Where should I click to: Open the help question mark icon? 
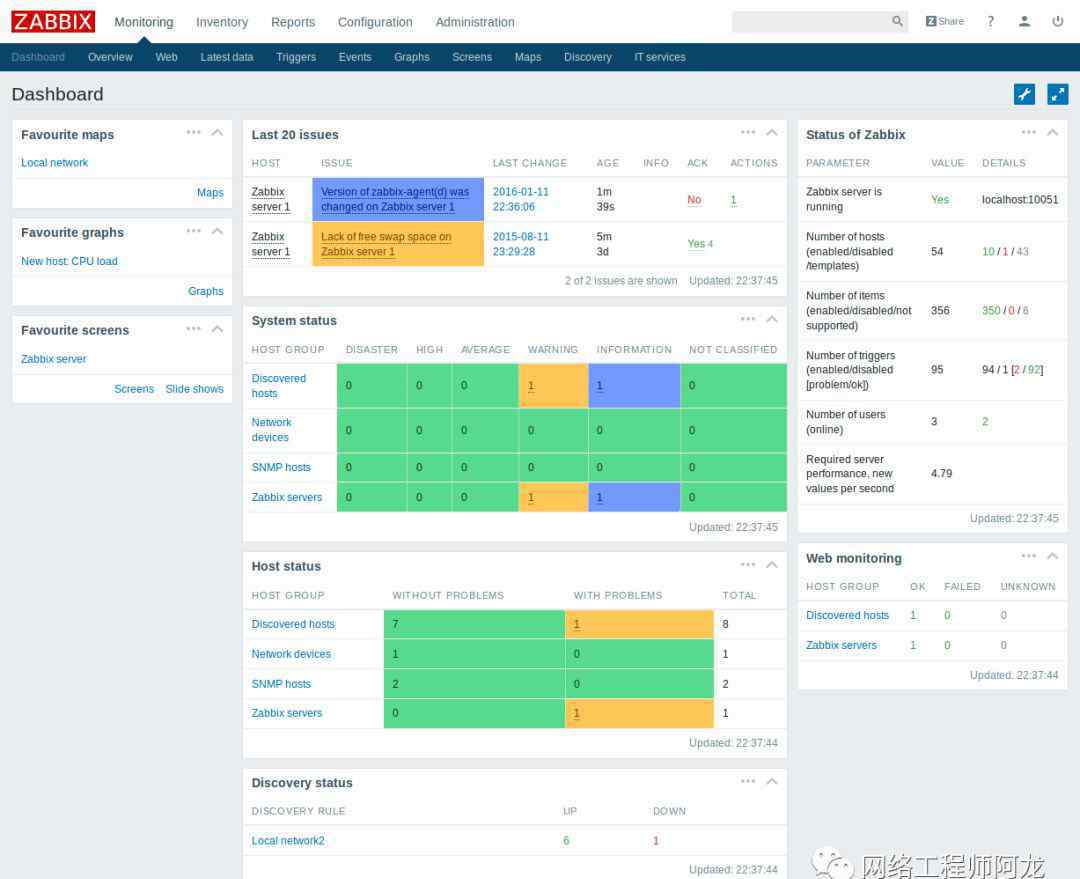990,21
